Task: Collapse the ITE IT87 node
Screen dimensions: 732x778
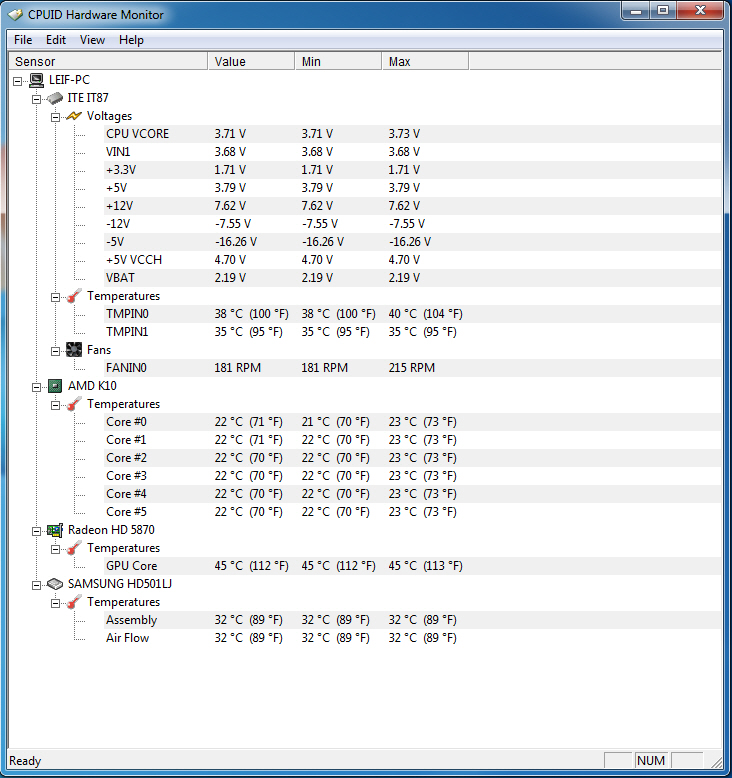Action: point(37,99)
